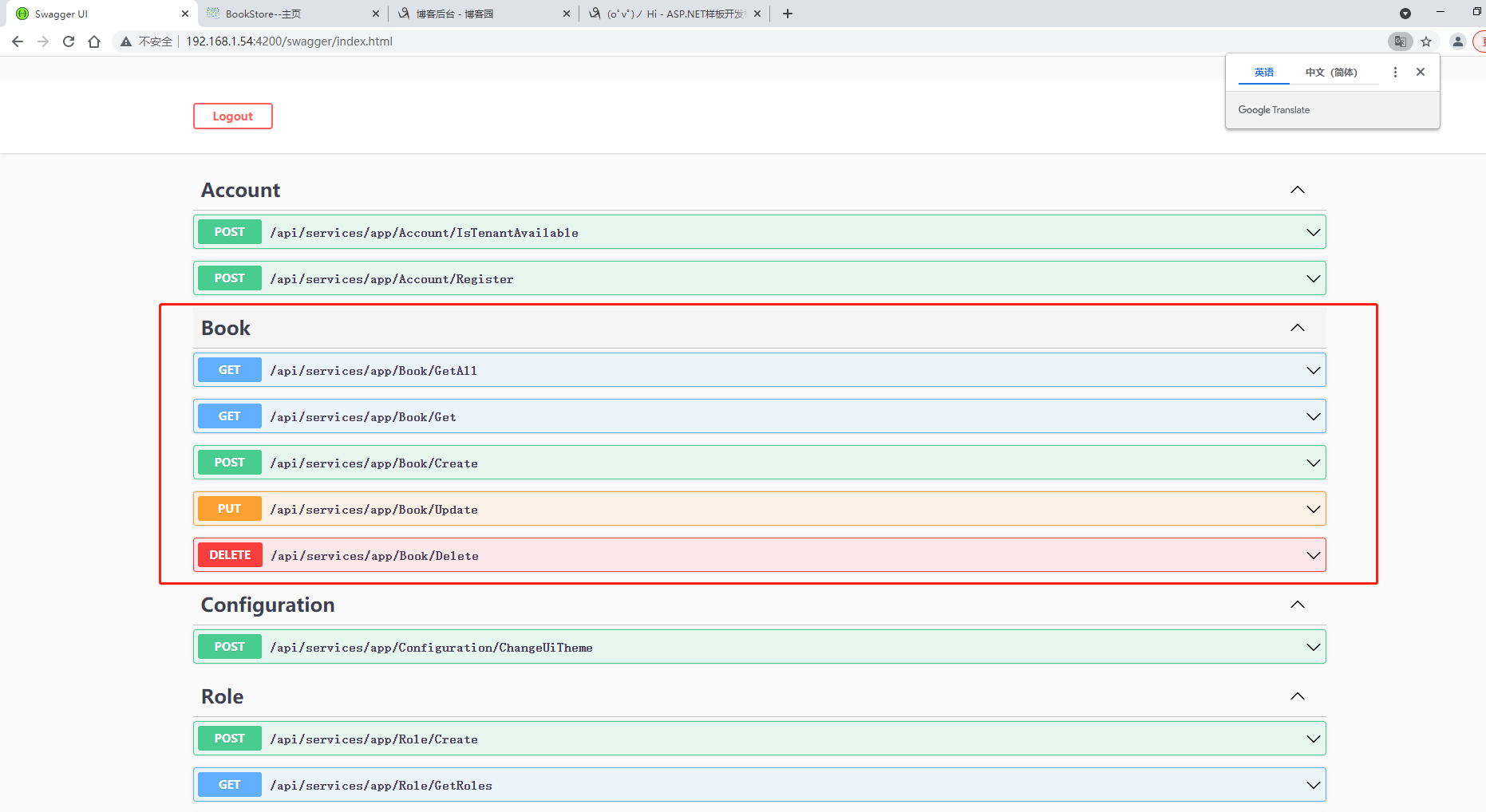Select 中文 (简体) in the Translate popup

[1331, 73]
